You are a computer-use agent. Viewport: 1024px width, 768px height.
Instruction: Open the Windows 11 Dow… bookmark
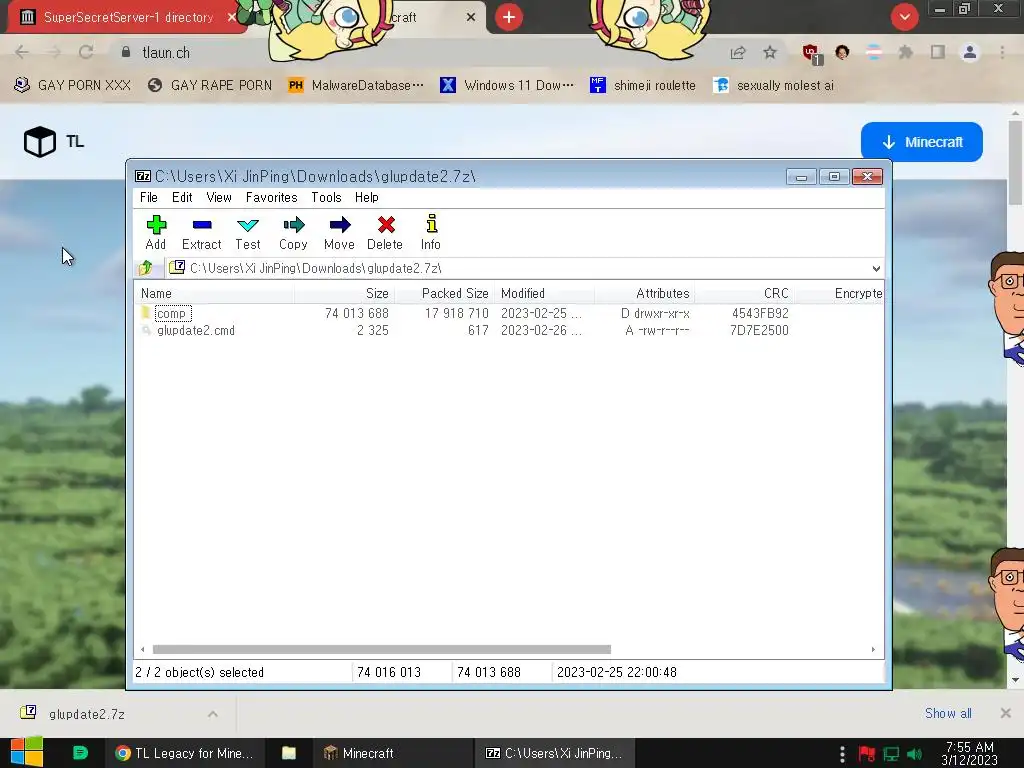pyautogui.click(x=507, y=85)
